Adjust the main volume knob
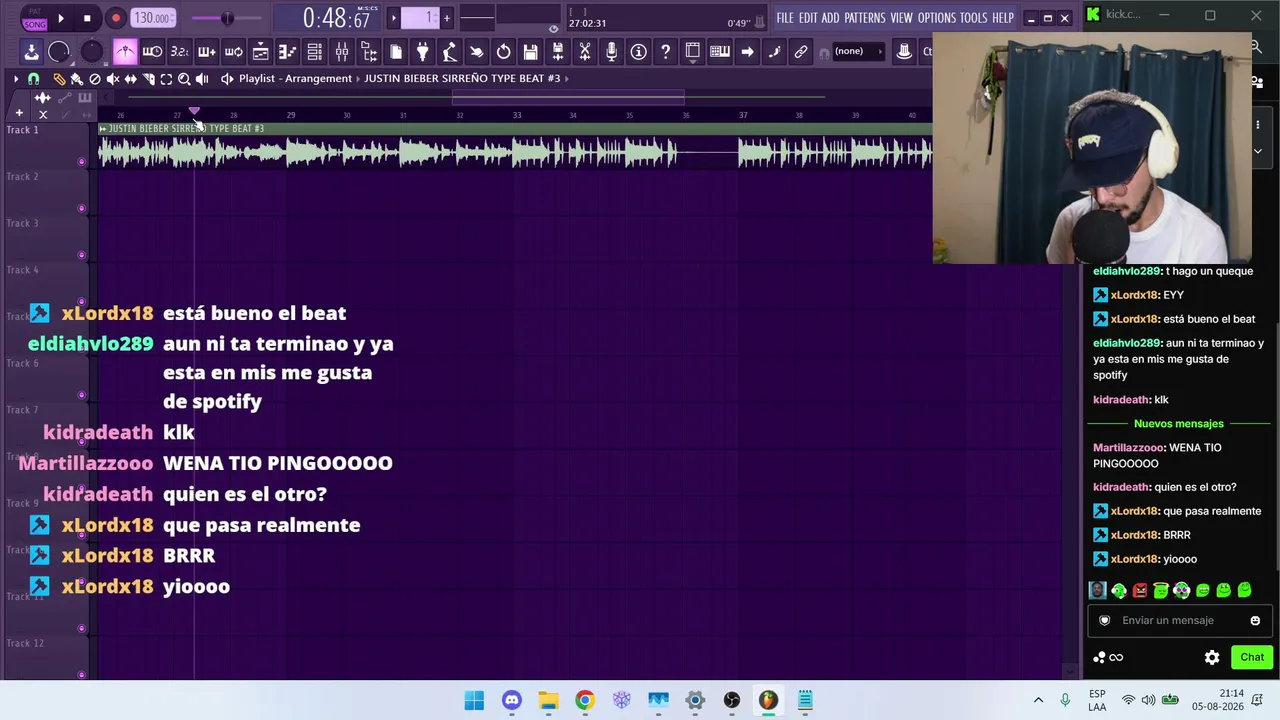The height and width of the screenshot is (720, 1280). [x=59, y=52]
